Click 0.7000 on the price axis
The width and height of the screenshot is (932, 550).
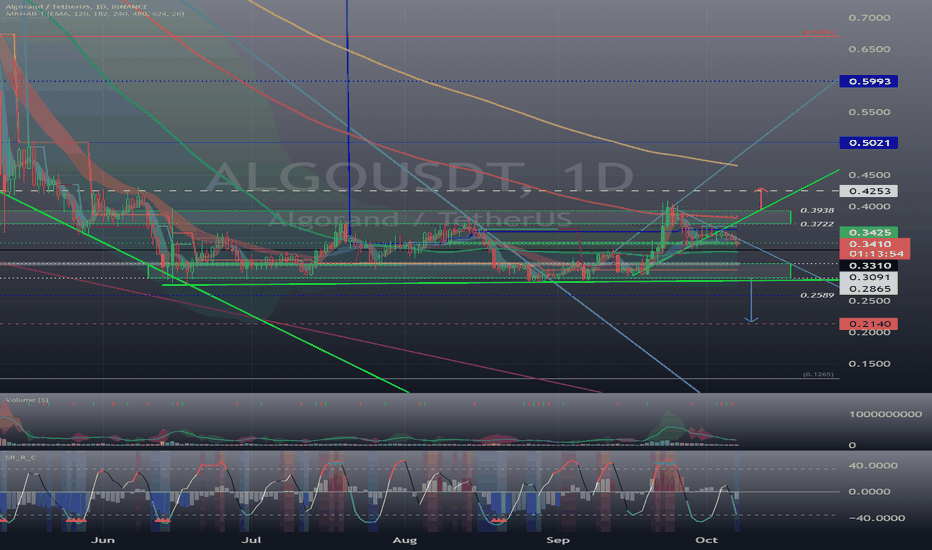click(x=869, y=18)
